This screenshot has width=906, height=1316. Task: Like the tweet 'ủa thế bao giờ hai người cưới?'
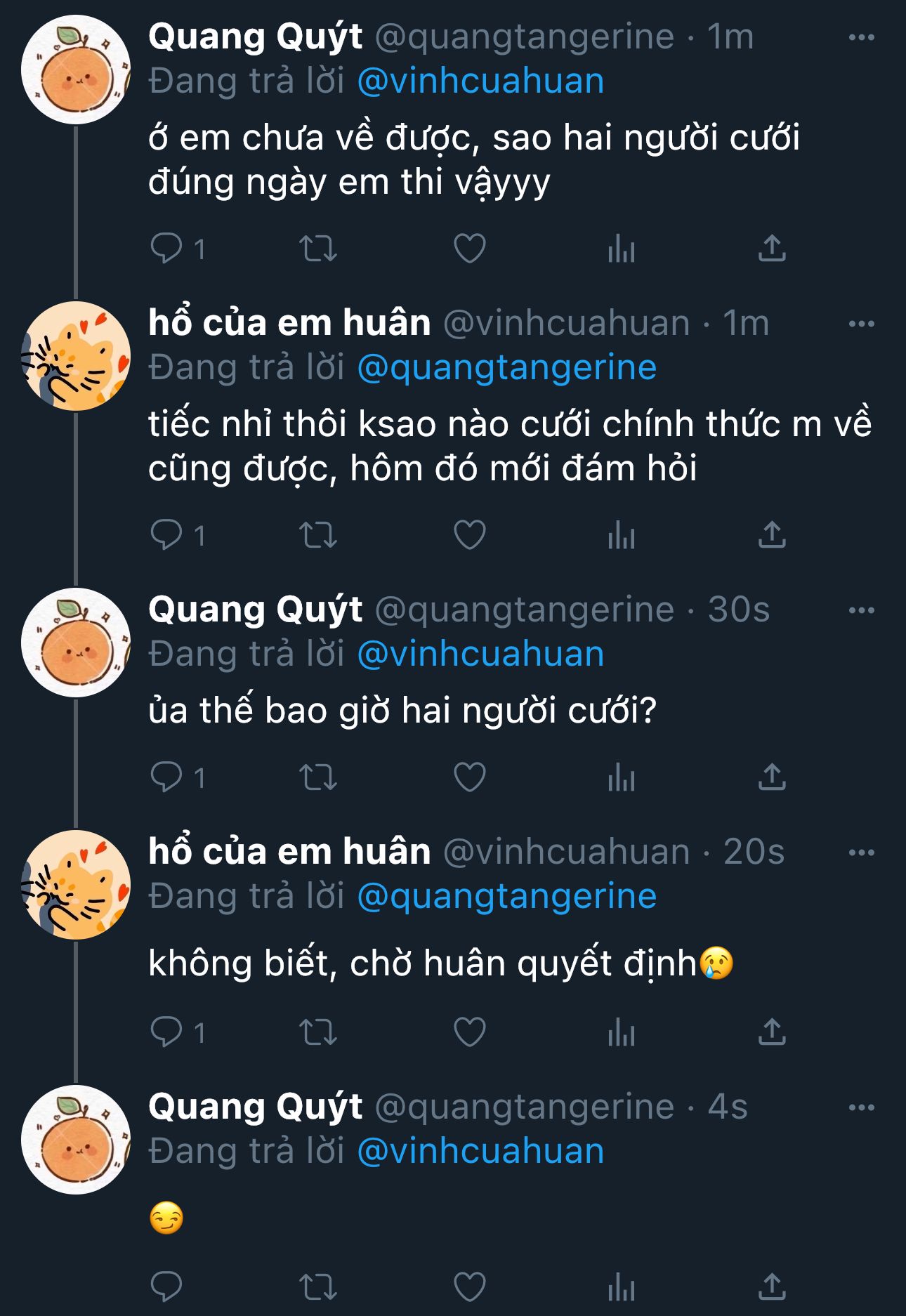click(470, 777)
